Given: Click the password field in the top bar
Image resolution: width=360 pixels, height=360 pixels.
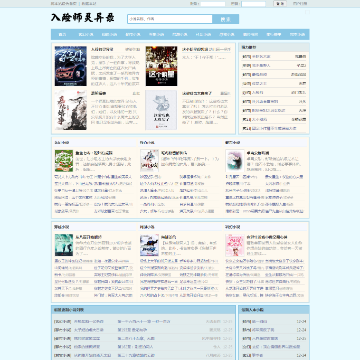Looking at the screenshot, I should coord(253,4).
